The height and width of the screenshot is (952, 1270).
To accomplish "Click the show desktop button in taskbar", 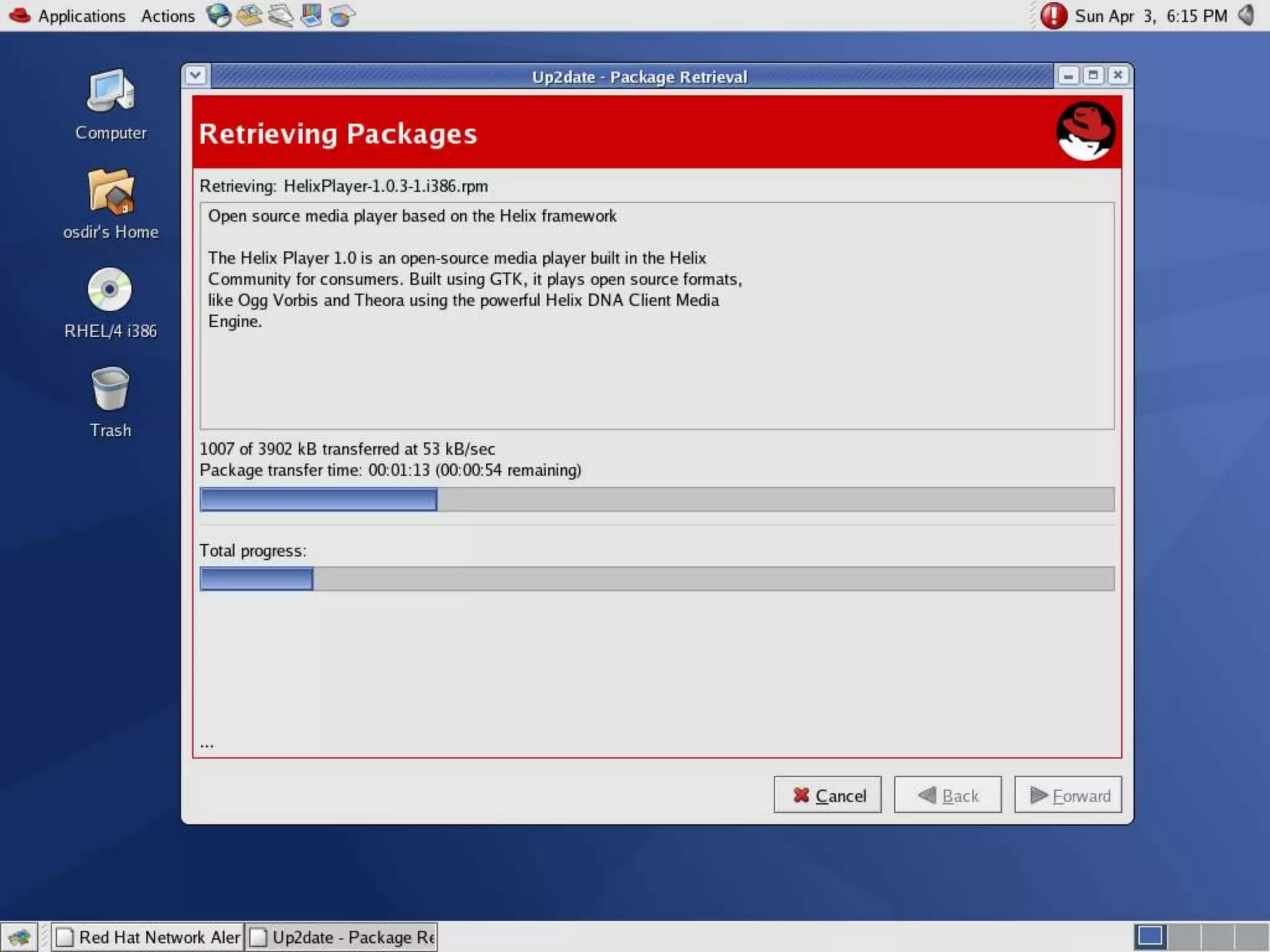I will pyautogui.click(x=19, y=937).
